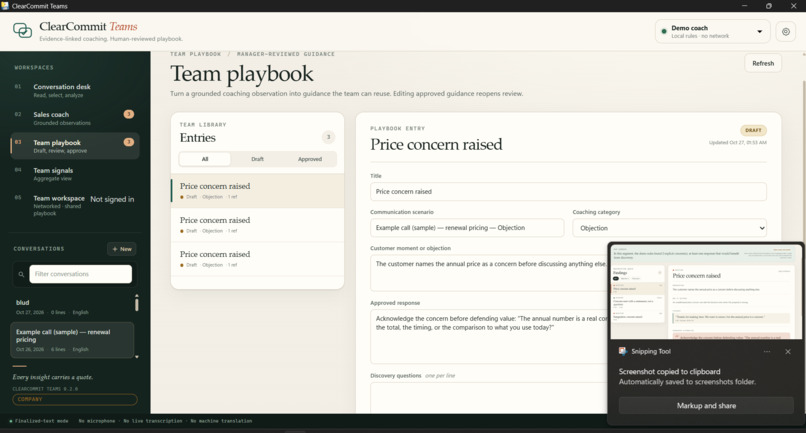
Task: Select the third Price concern raised entry
Action: (258, 259)
